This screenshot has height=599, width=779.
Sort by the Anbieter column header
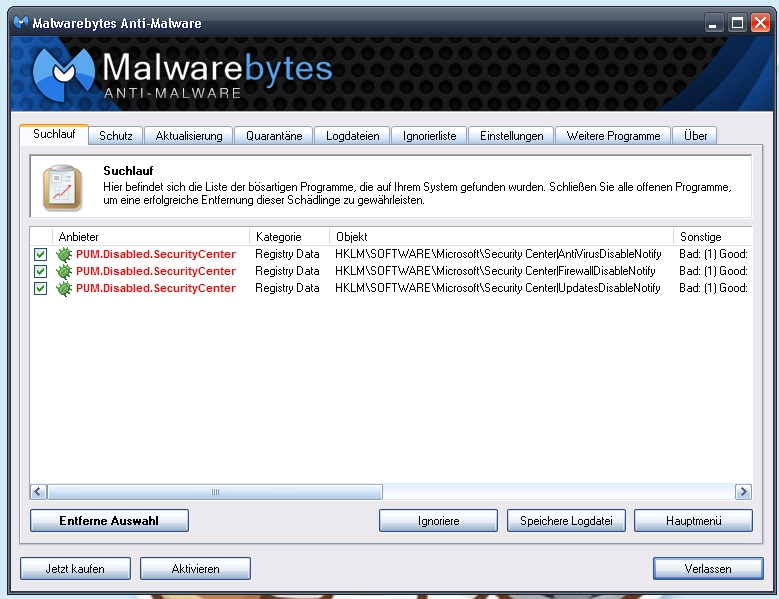[151, 236]
